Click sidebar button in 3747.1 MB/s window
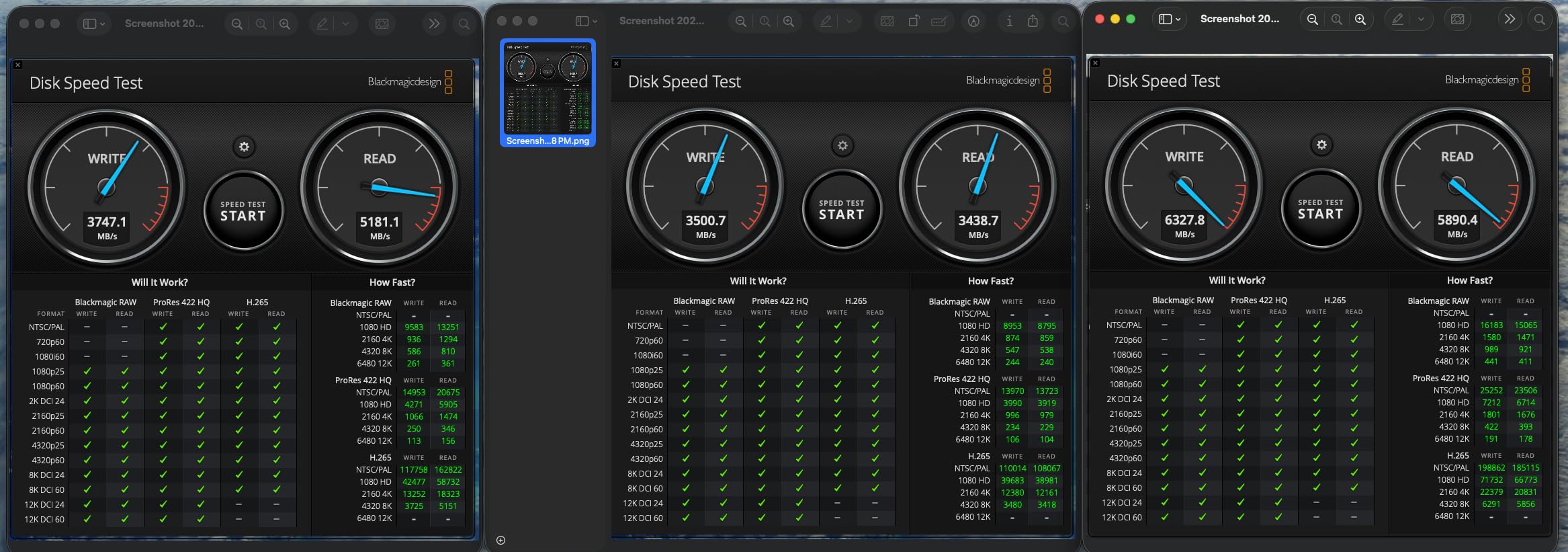The width and height of the screenshot is (1568, 552). [89, 24]
